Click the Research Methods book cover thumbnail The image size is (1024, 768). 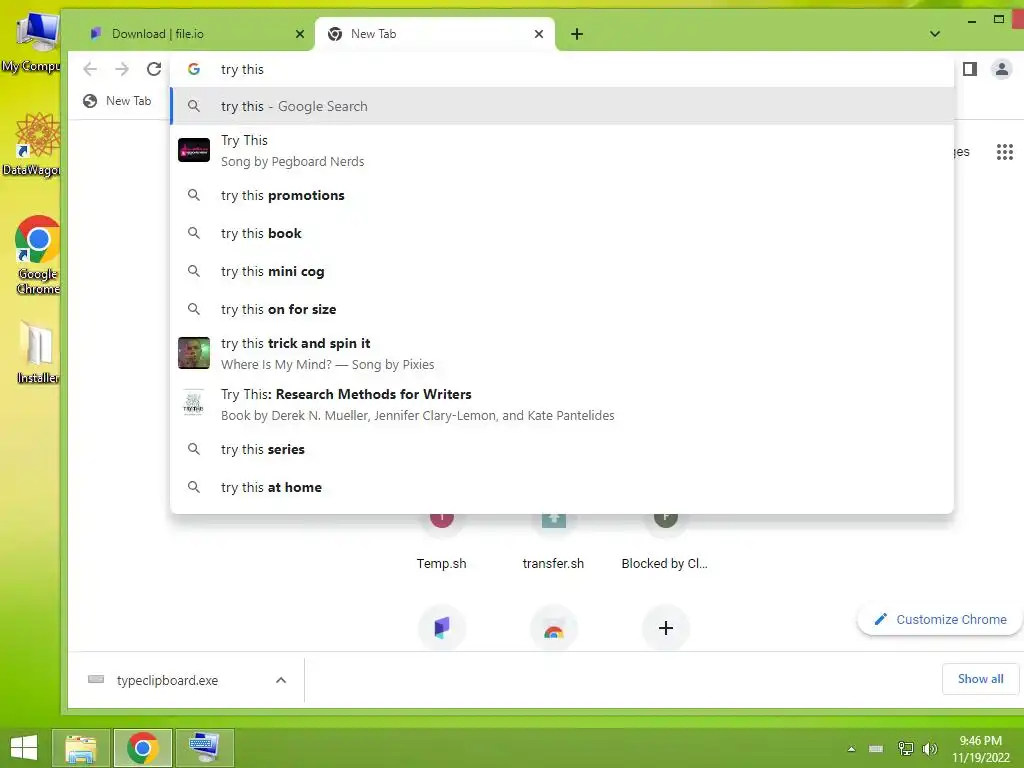193,403
